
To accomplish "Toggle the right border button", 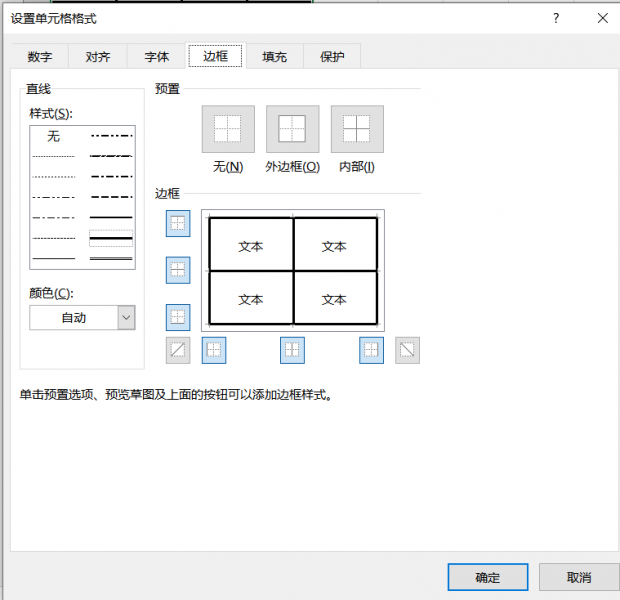I will point(371,350).
